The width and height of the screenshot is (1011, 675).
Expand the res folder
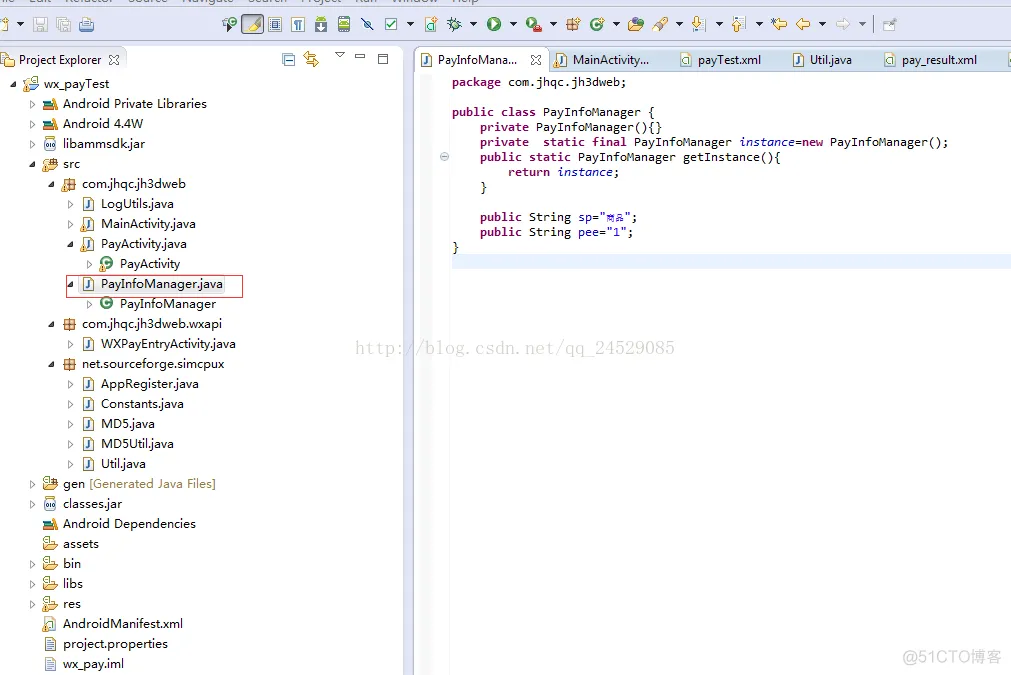click(32, 604)
